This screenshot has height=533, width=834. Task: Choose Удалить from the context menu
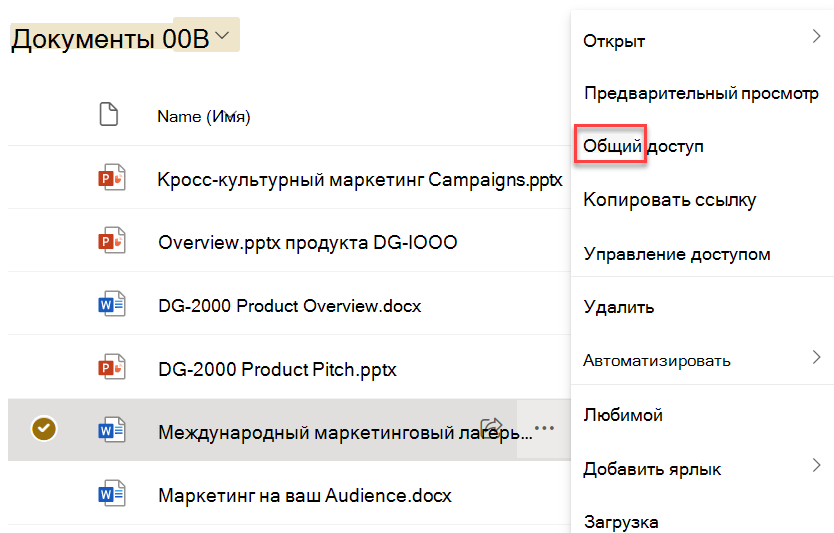click(x=619, y=307)
